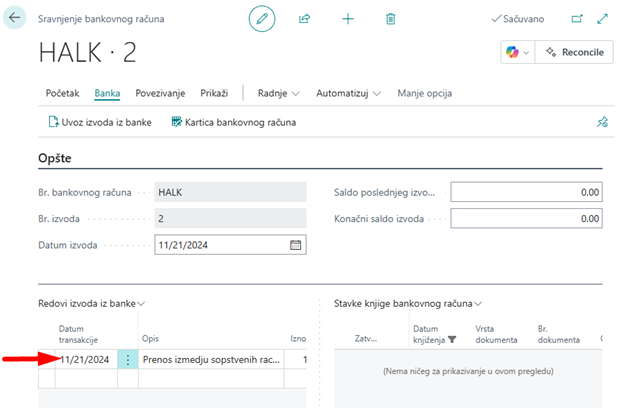Click the share icon

click(305, 19)
